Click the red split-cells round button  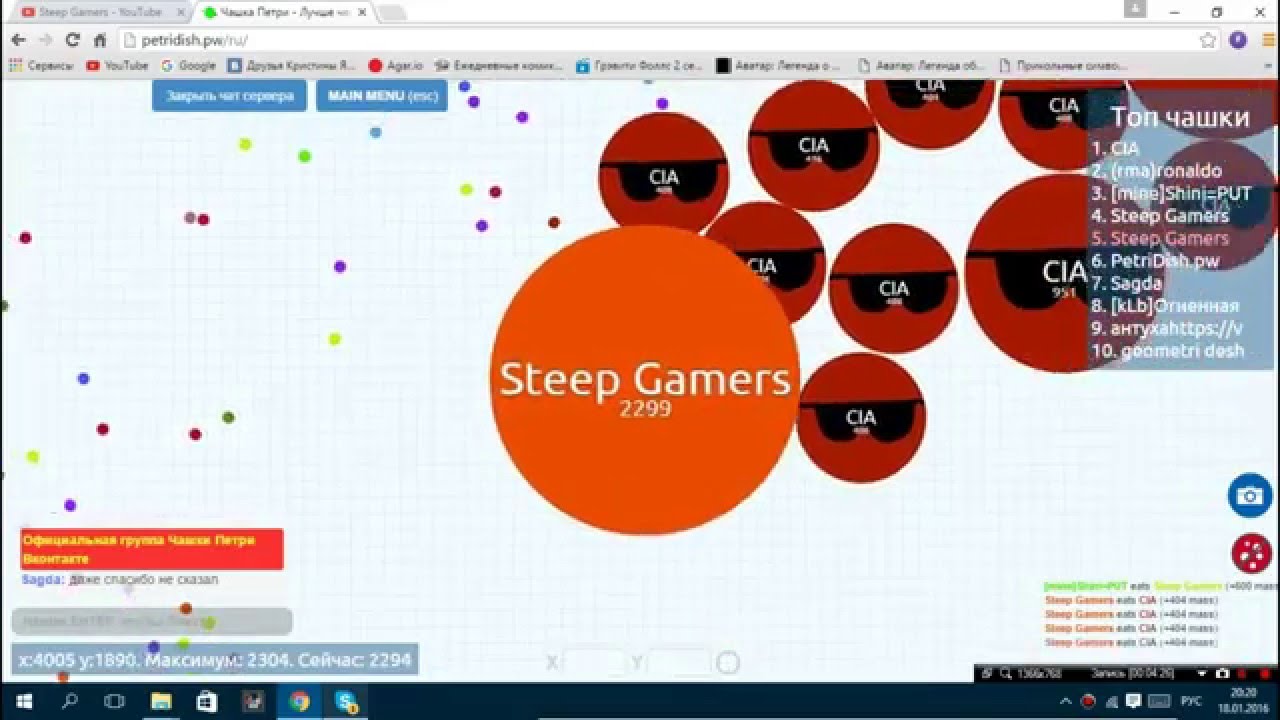[x=1251, y=553]
